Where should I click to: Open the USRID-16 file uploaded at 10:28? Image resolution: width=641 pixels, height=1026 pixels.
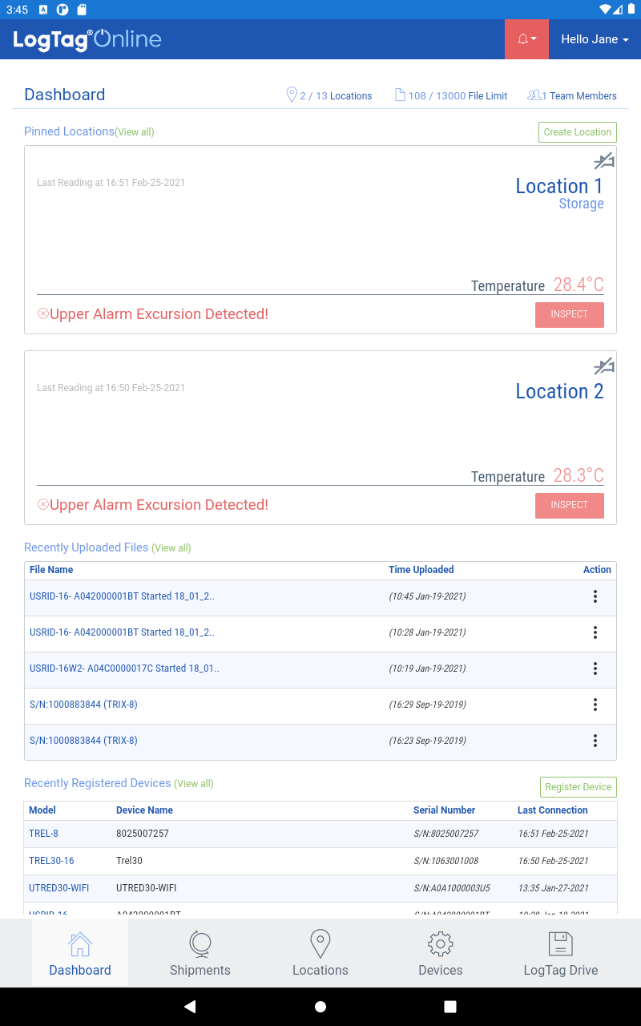122,632
